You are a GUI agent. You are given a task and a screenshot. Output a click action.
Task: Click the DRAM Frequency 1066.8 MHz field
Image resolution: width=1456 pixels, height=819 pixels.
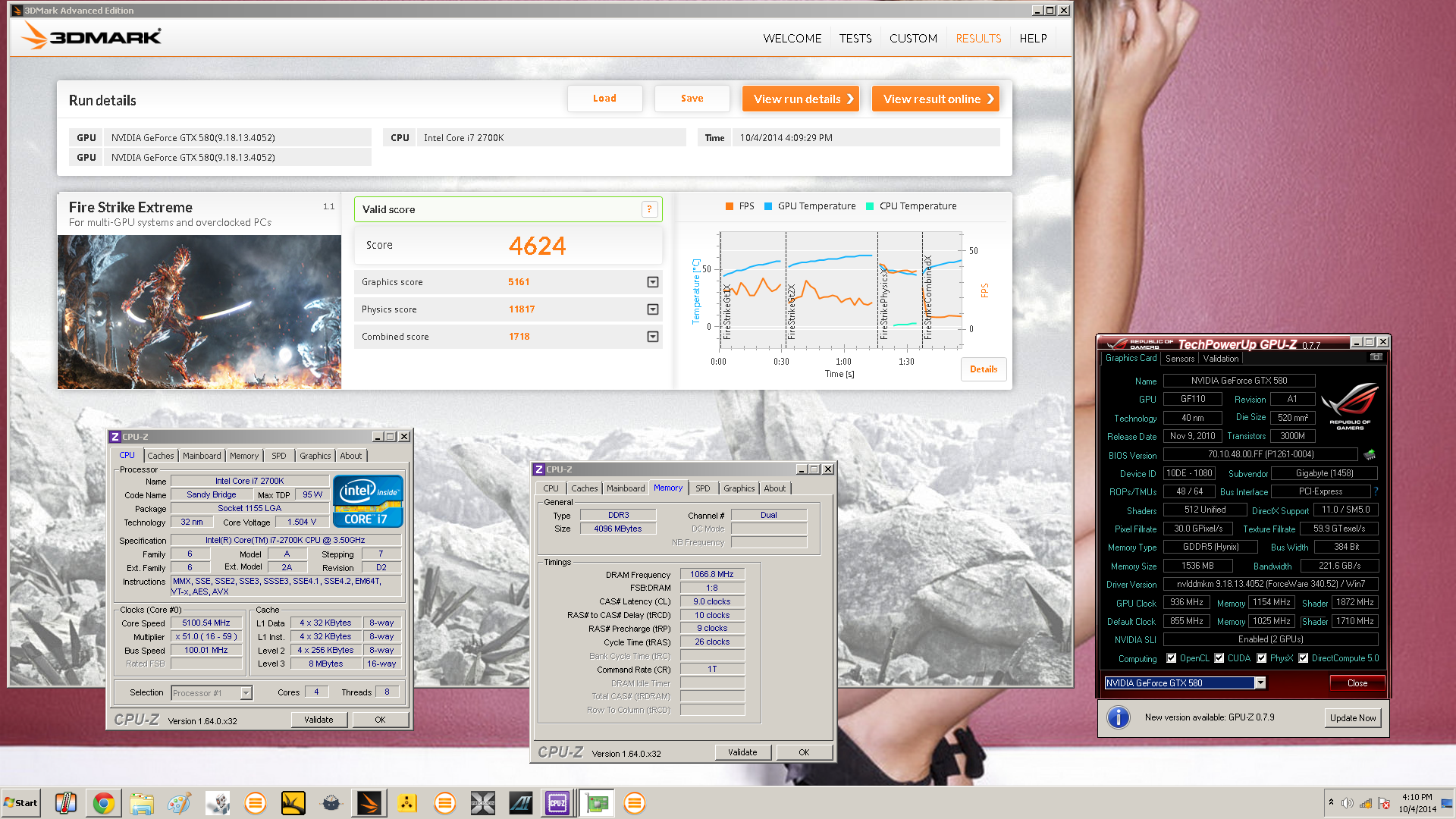[711, 574]
